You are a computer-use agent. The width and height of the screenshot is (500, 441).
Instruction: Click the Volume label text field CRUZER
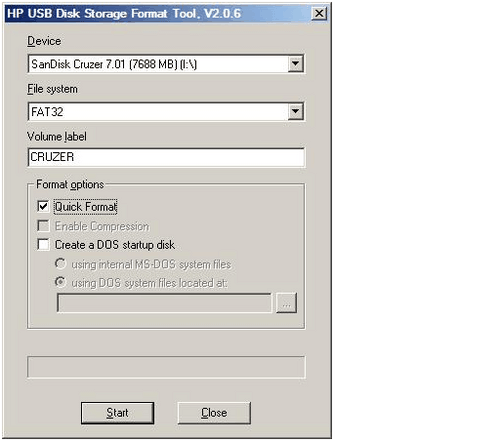pyautogui.click(x=166, y=157)
